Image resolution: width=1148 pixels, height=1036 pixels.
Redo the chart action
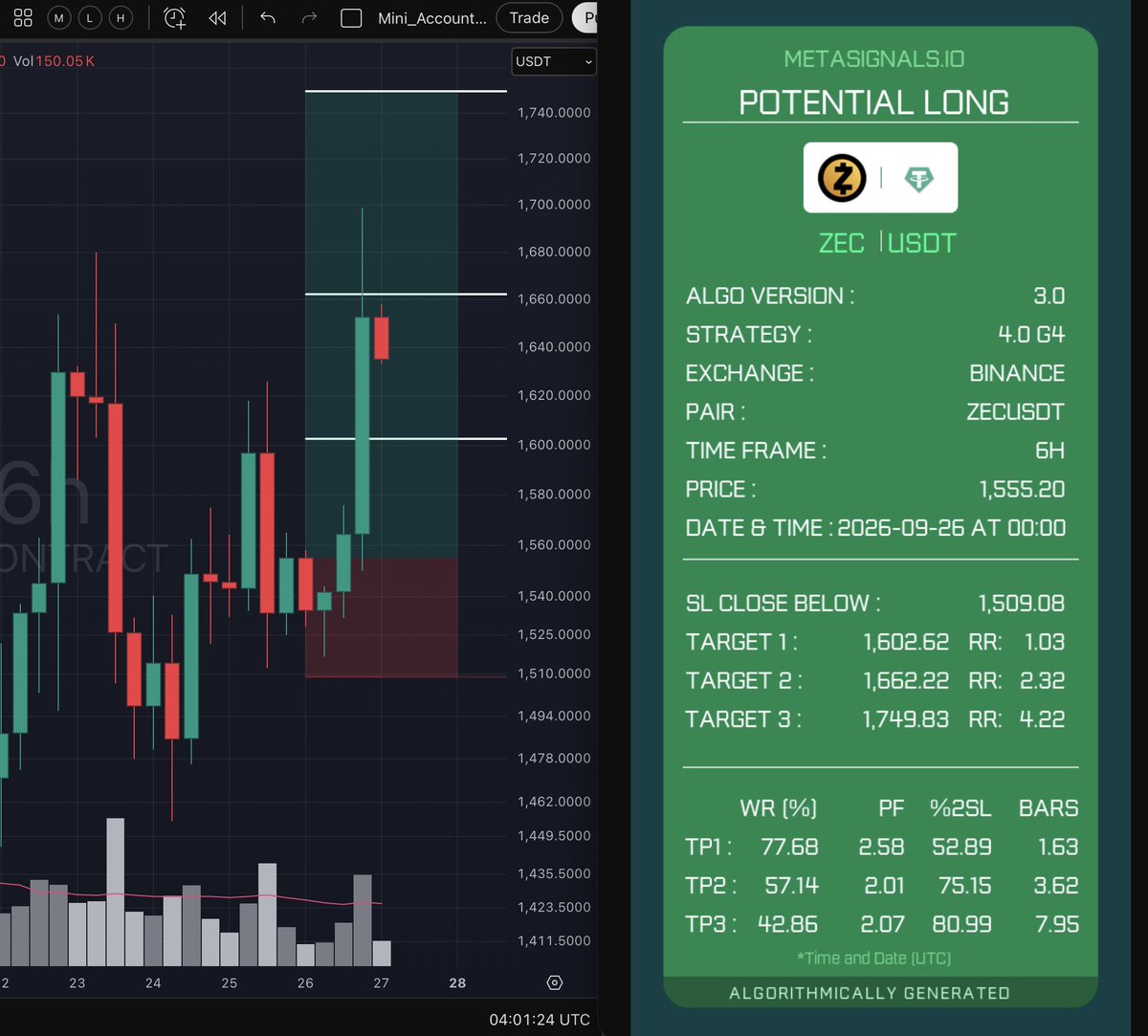pos(309,17)
